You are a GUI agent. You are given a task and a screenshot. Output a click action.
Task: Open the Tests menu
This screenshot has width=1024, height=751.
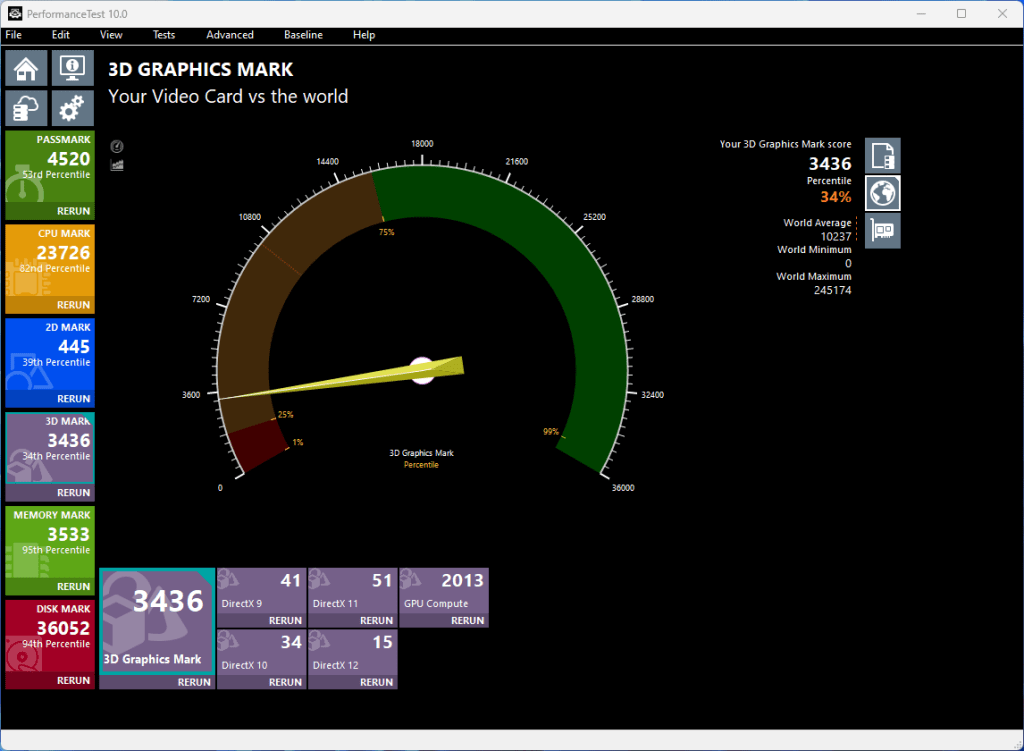(164, 35)
